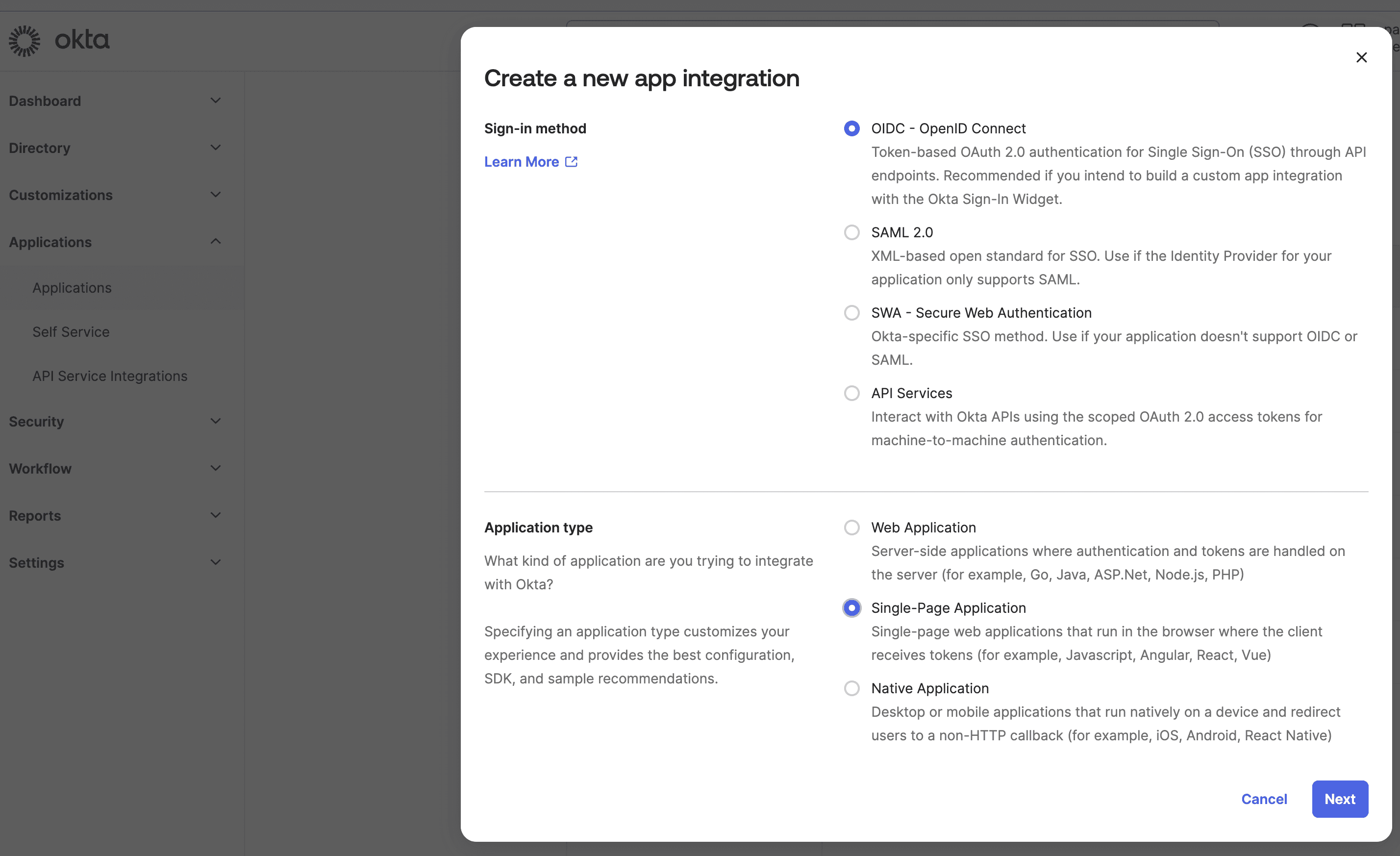Select Native Application type
1400x856 pixels.
pyautogui.click(x=851, y=688)
